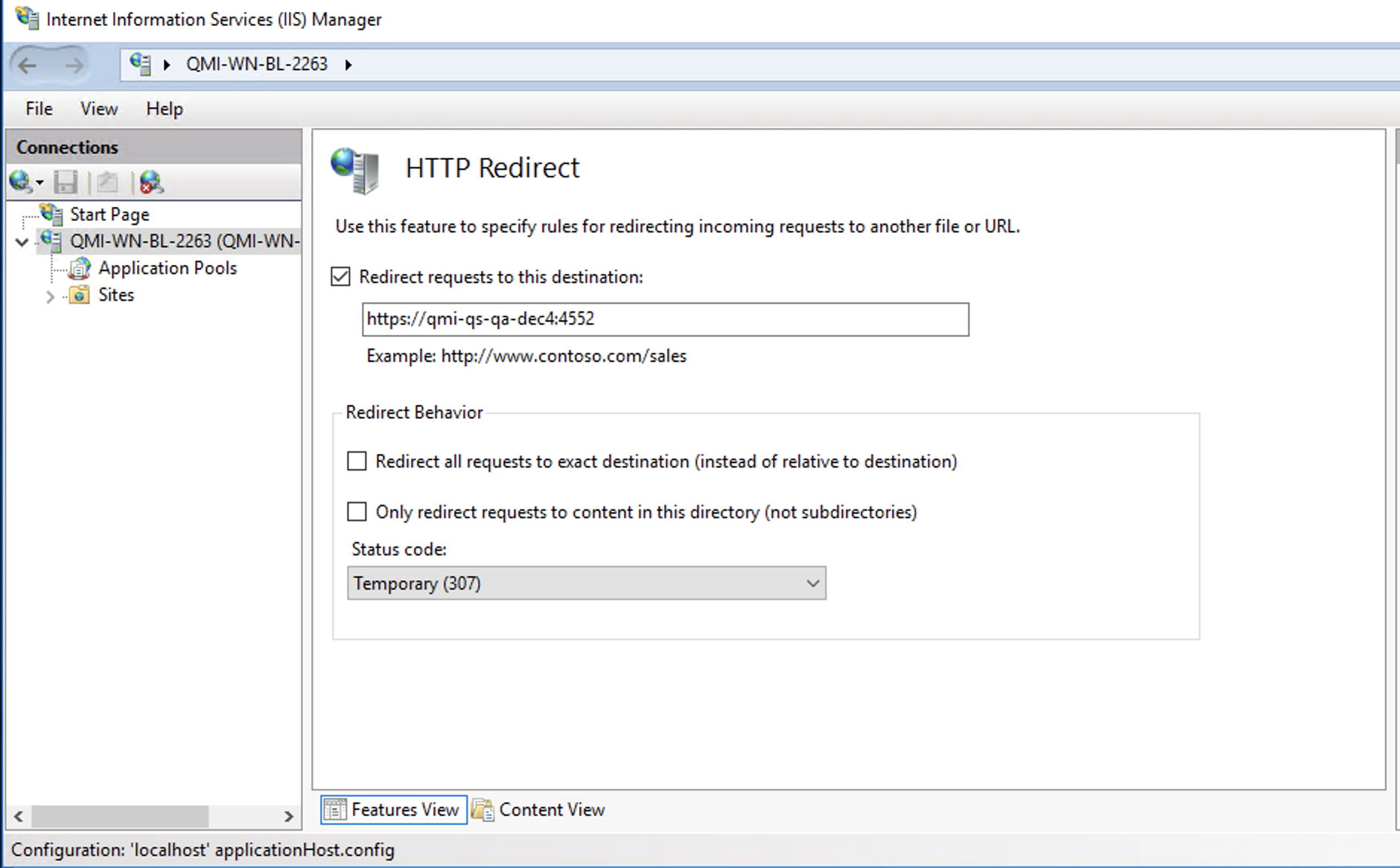Open the Status code dropdown
This screenshot has width=1400, height=868.
coord(812,583)
